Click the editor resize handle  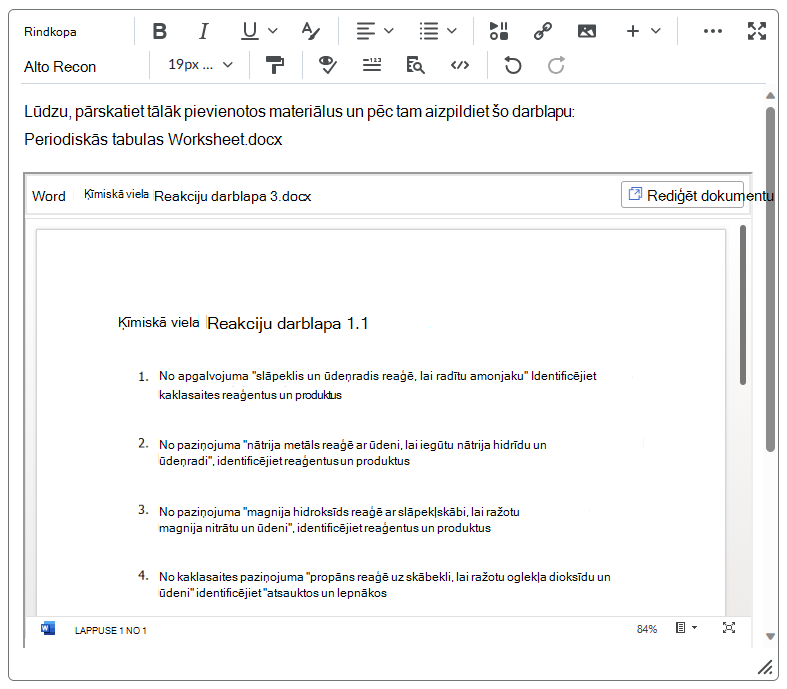(765, 667)
